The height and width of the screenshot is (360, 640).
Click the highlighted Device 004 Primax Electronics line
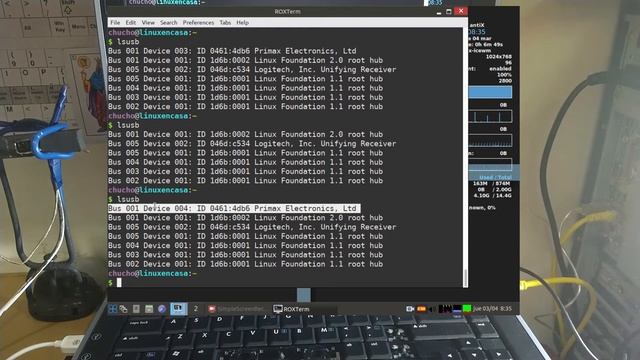234,209
